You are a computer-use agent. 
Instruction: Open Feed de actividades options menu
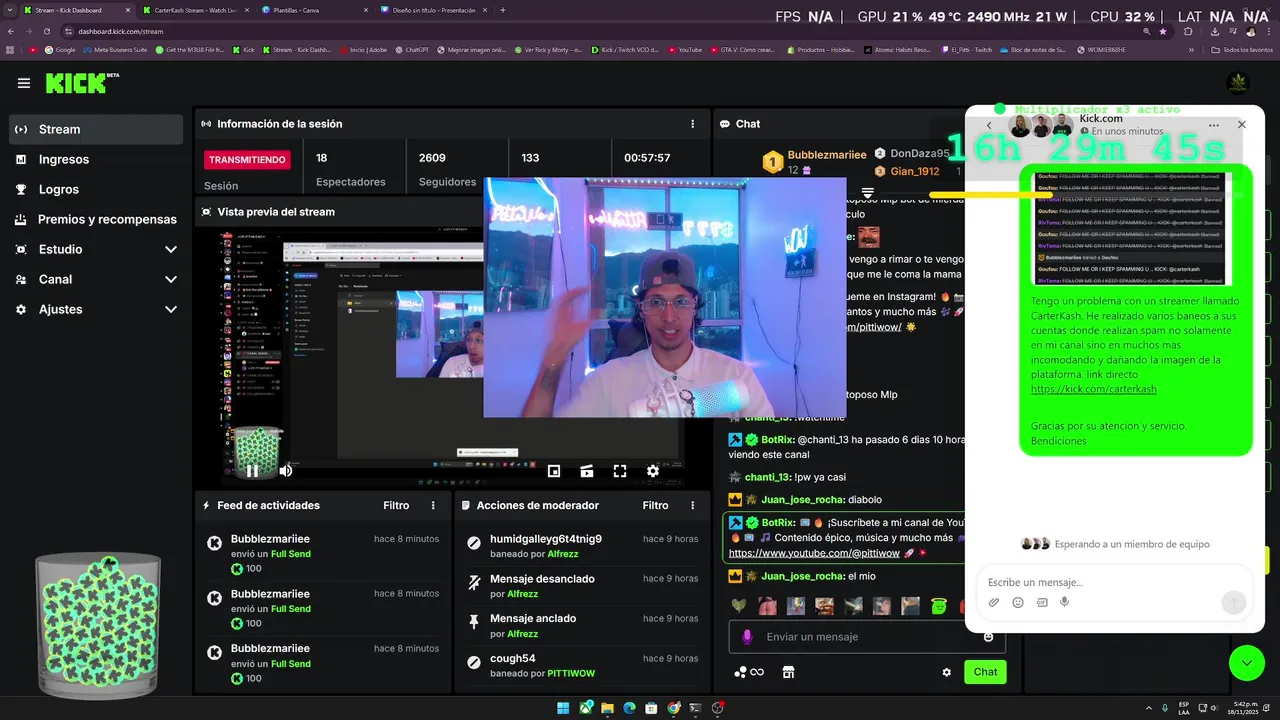tap(433, 506)
